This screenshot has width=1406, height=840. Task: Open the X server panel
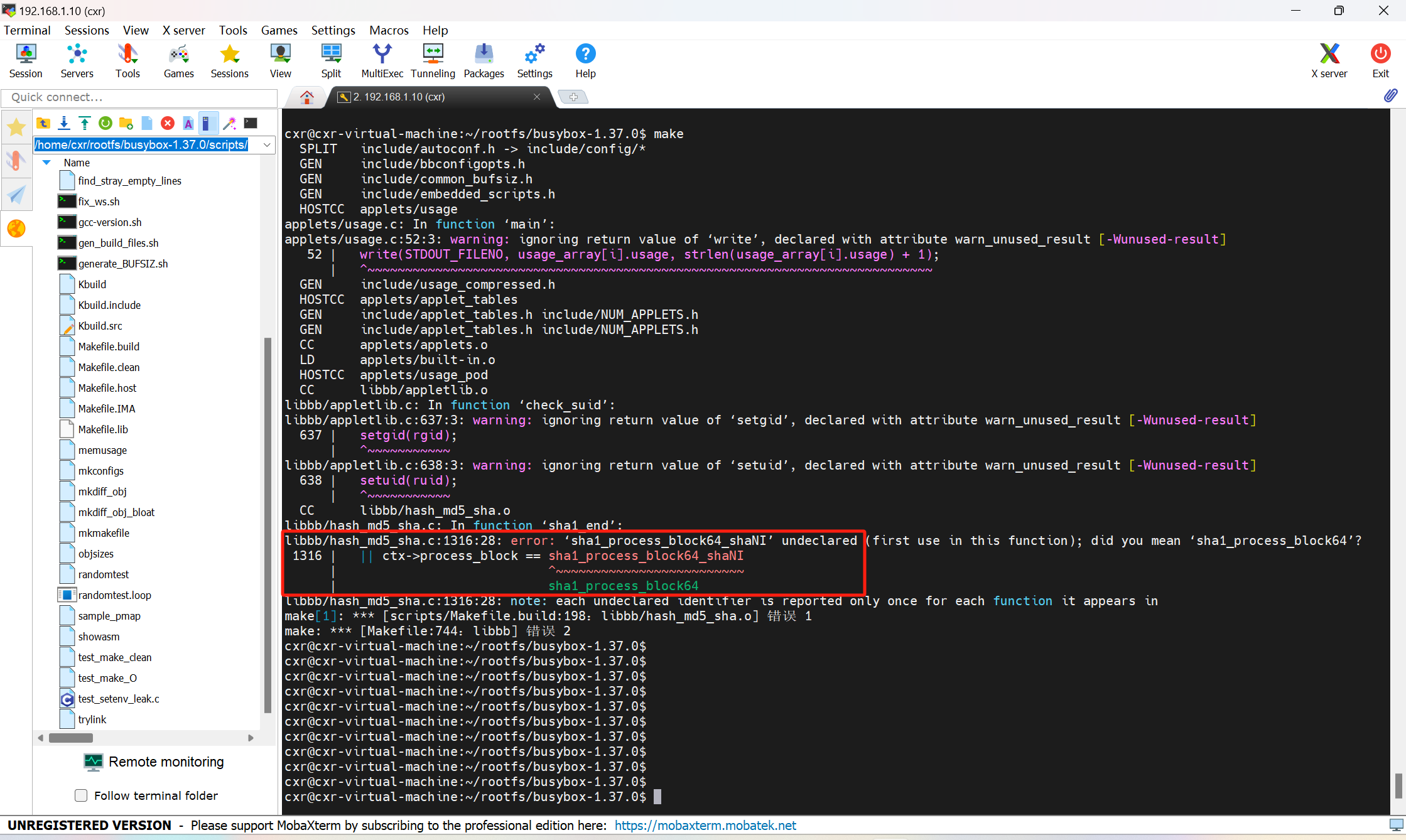1329,60
